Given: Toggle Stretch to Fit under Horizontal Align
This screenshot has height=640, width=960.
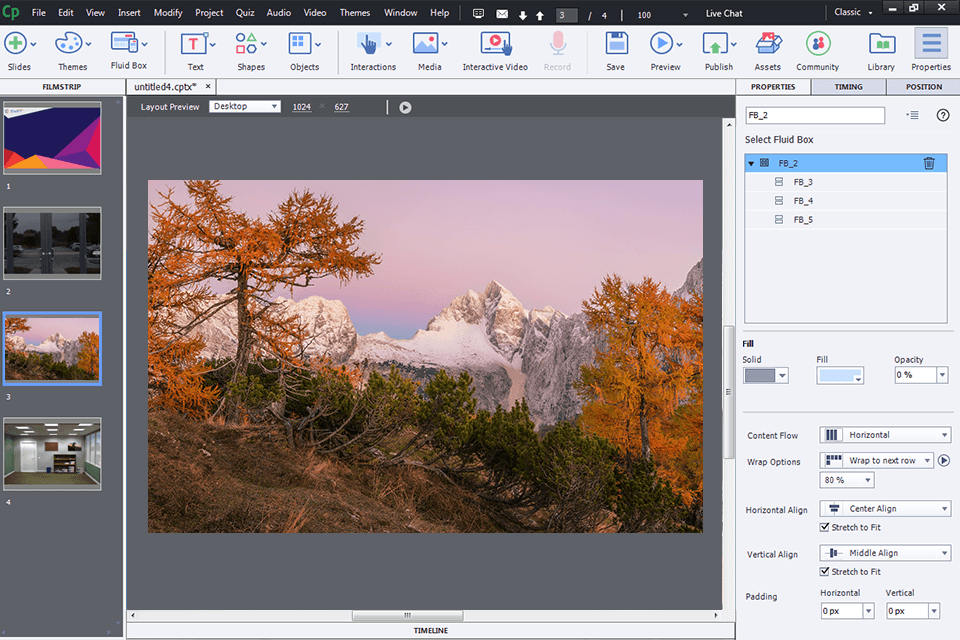Looking at the screenshot, I should [x=825, y=527].
